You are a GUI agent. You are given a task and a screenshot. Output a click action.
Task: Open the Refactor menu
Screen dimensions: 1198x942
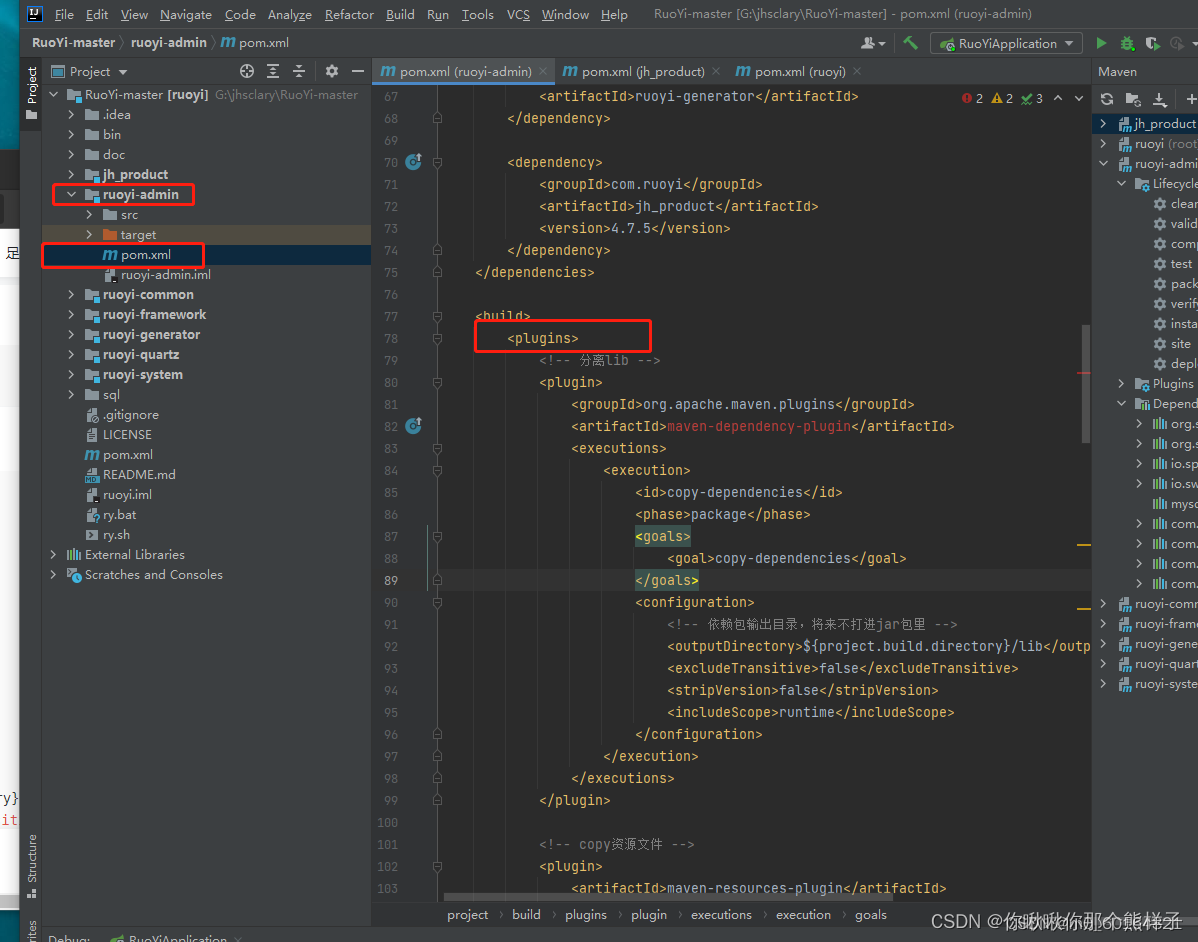(x=348, y=15)
